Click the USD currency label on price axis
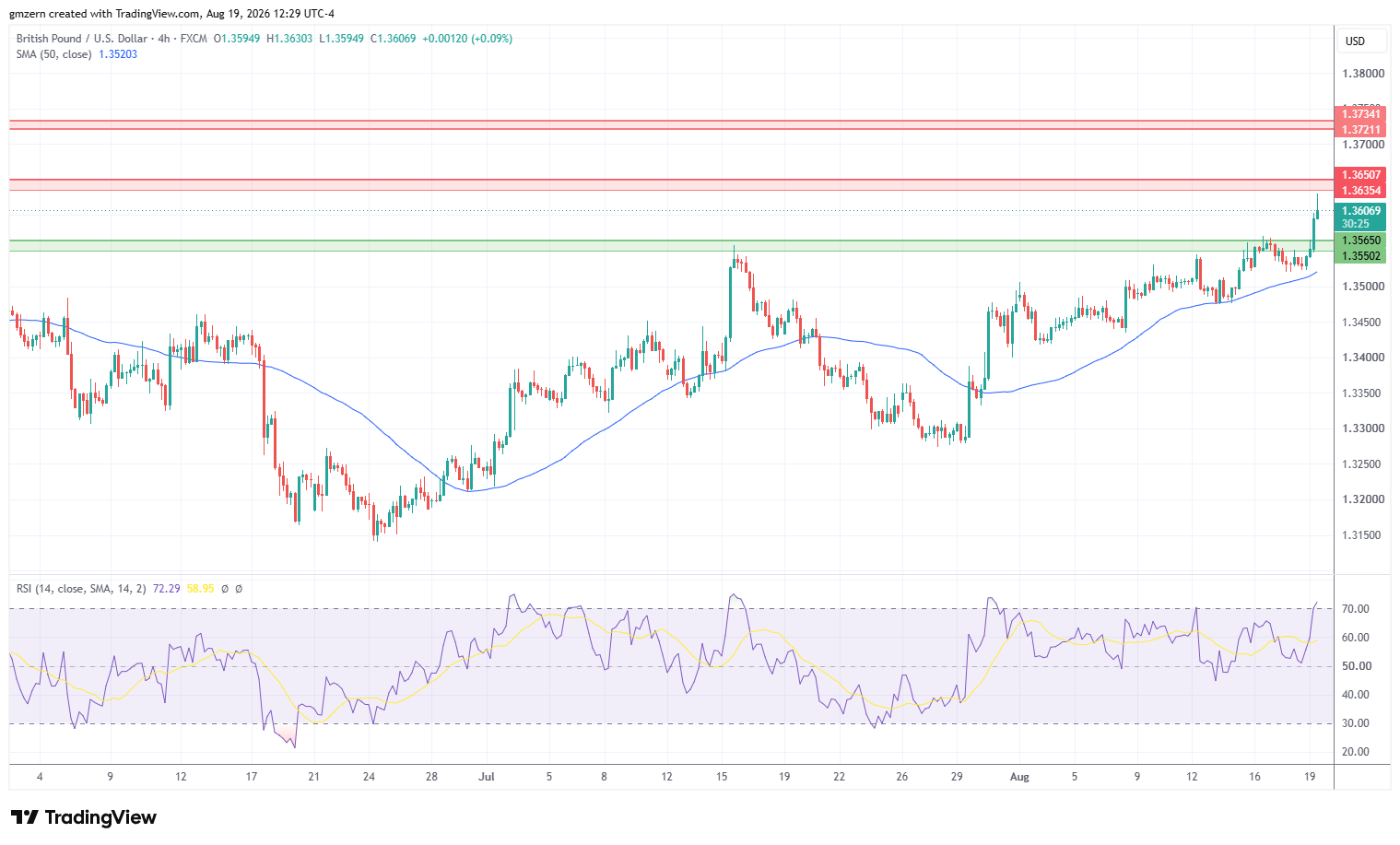 (x=1355, y=41)
